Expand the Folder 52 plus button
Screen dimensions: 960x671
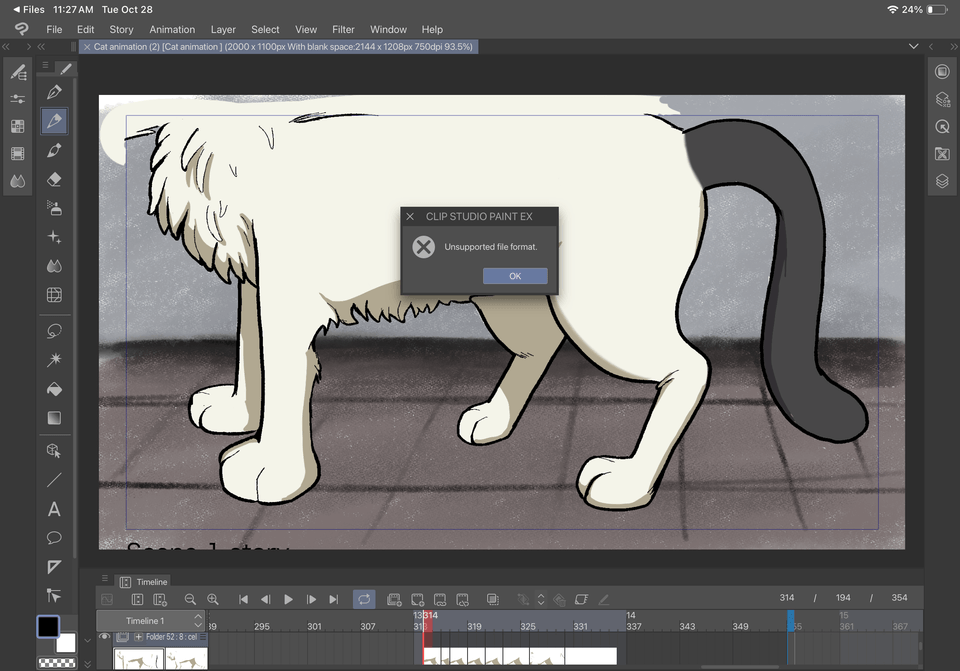tap(138, 637)
